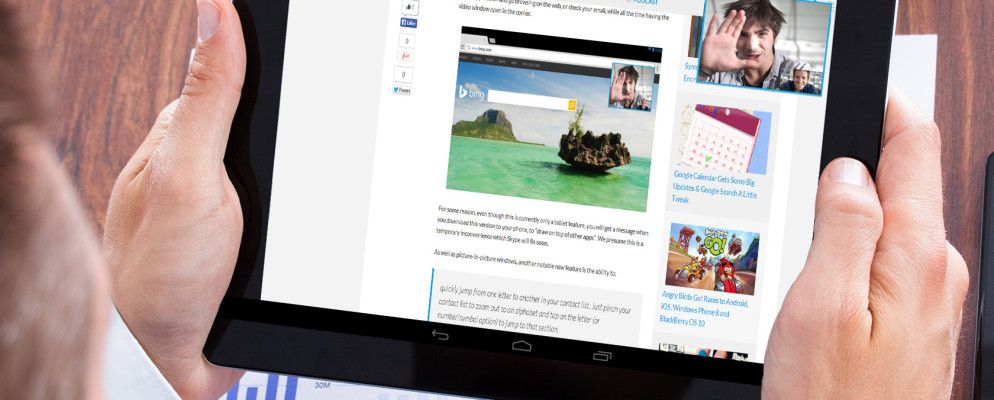Click the Bing logo in the embedded screenshot

click(x=471, y=93)
